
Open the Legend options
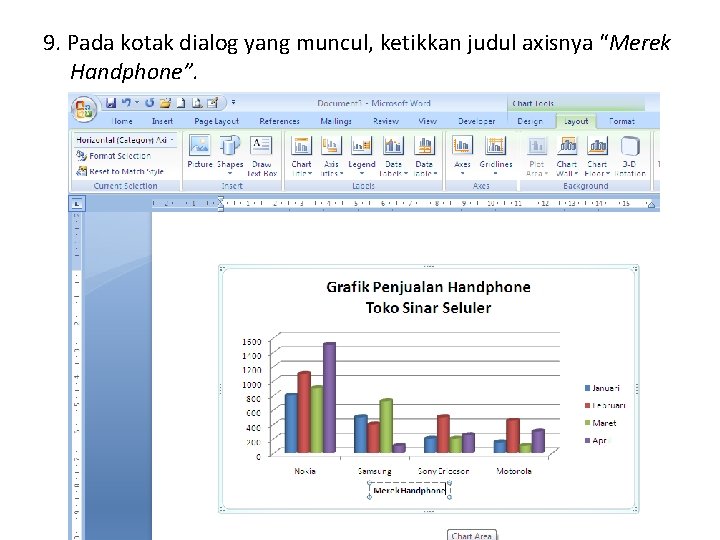click(362, 155)
